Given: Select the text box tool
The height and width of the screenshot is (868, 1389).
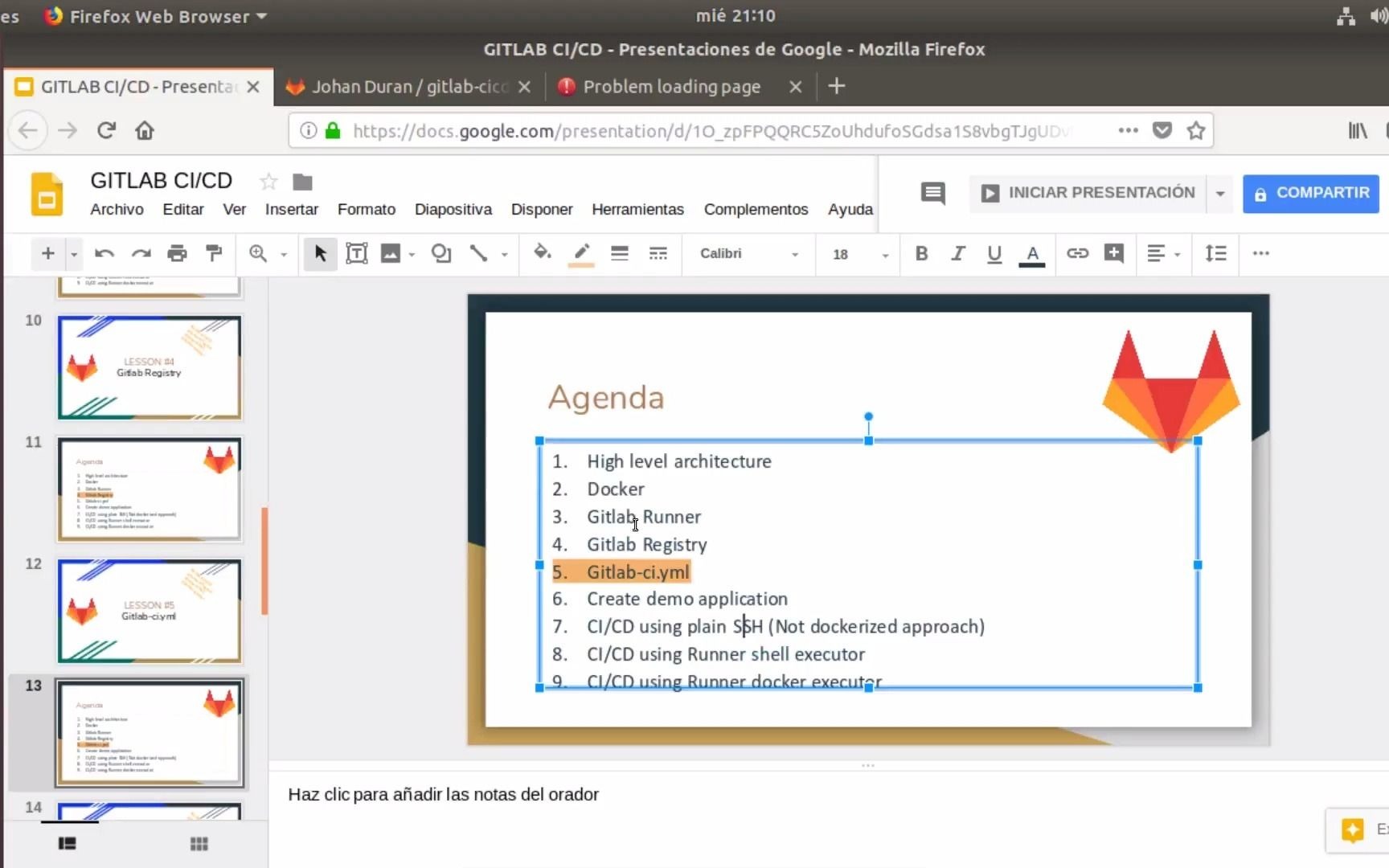Looking at the screenshot, I should 356,254.
